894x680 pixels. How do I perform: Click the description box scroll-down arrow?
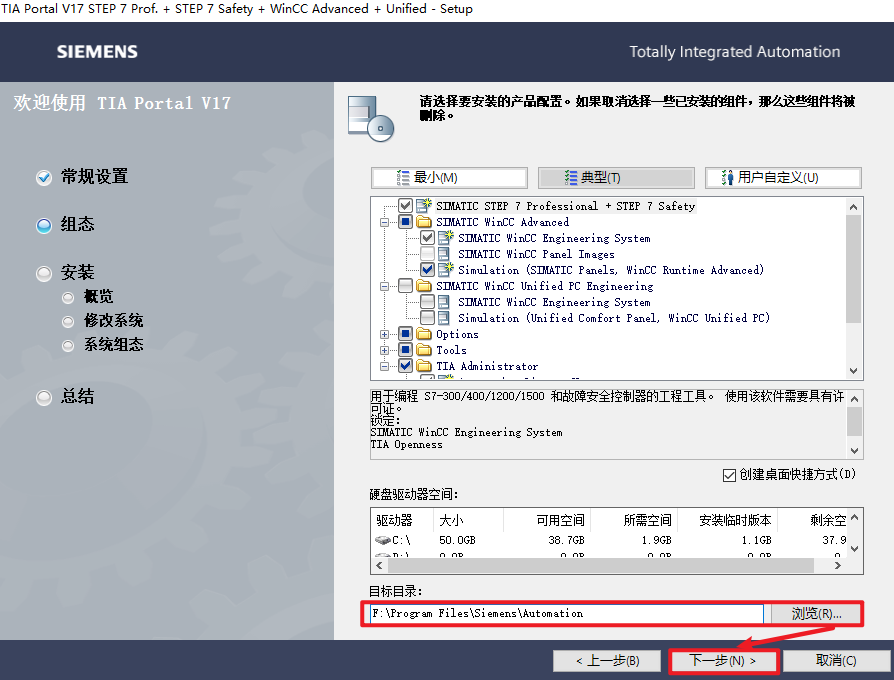(854, 450)
